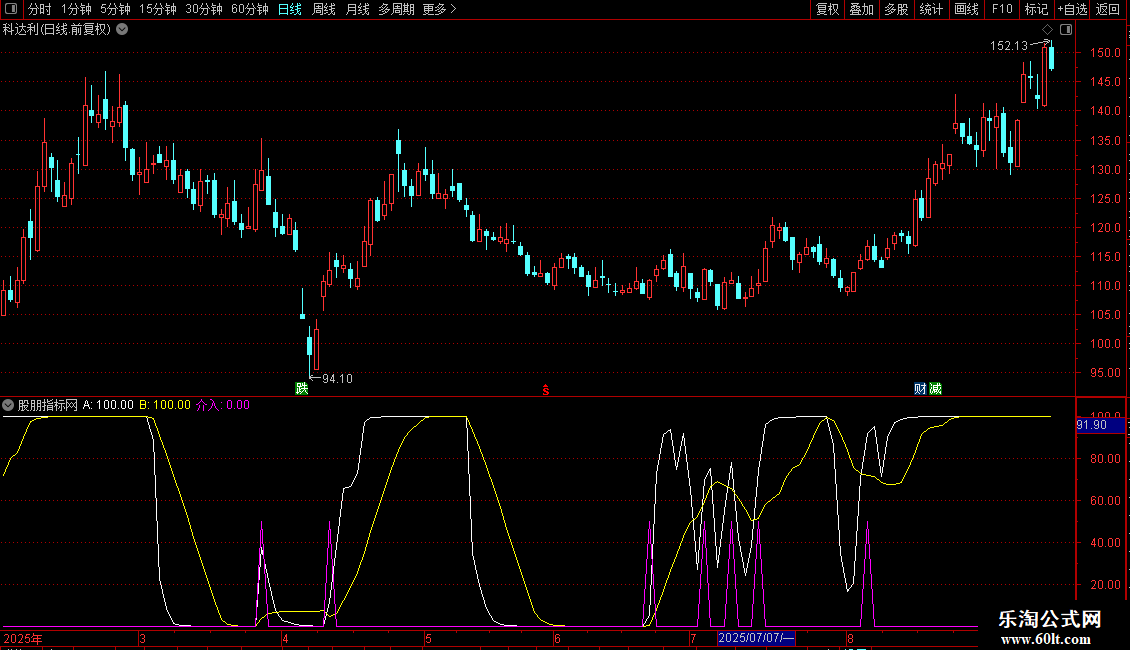
Task: Open the 复权 adjustment option
Action: 827,9
